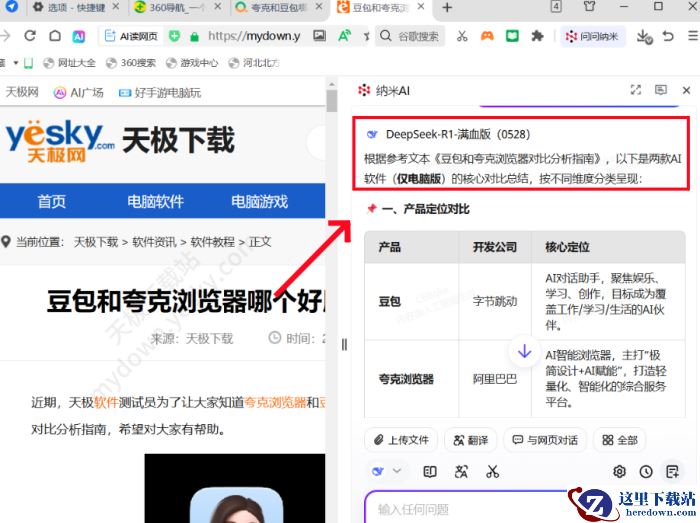Screen dimensions: 700x523
Task: Open the AI model selector dropdown chevron
Action: coord(397,471)
